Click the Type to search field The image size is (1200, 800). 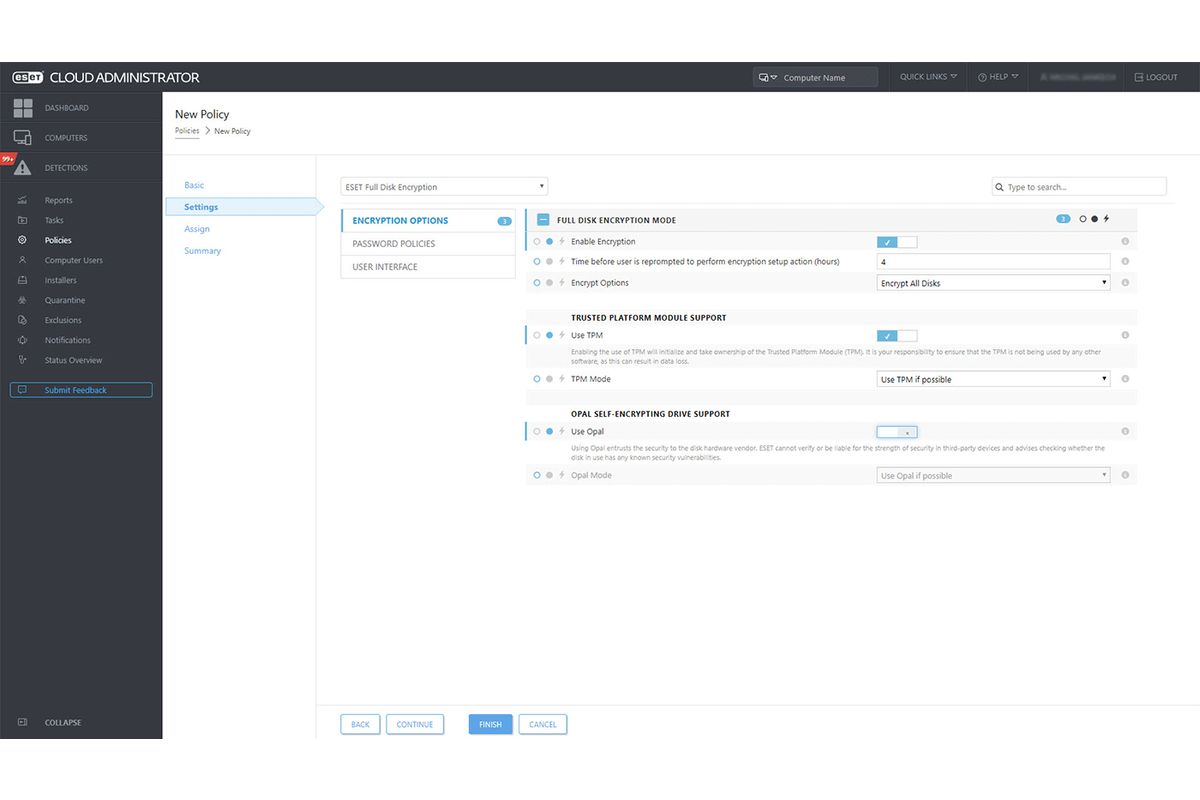(1079, 187)
